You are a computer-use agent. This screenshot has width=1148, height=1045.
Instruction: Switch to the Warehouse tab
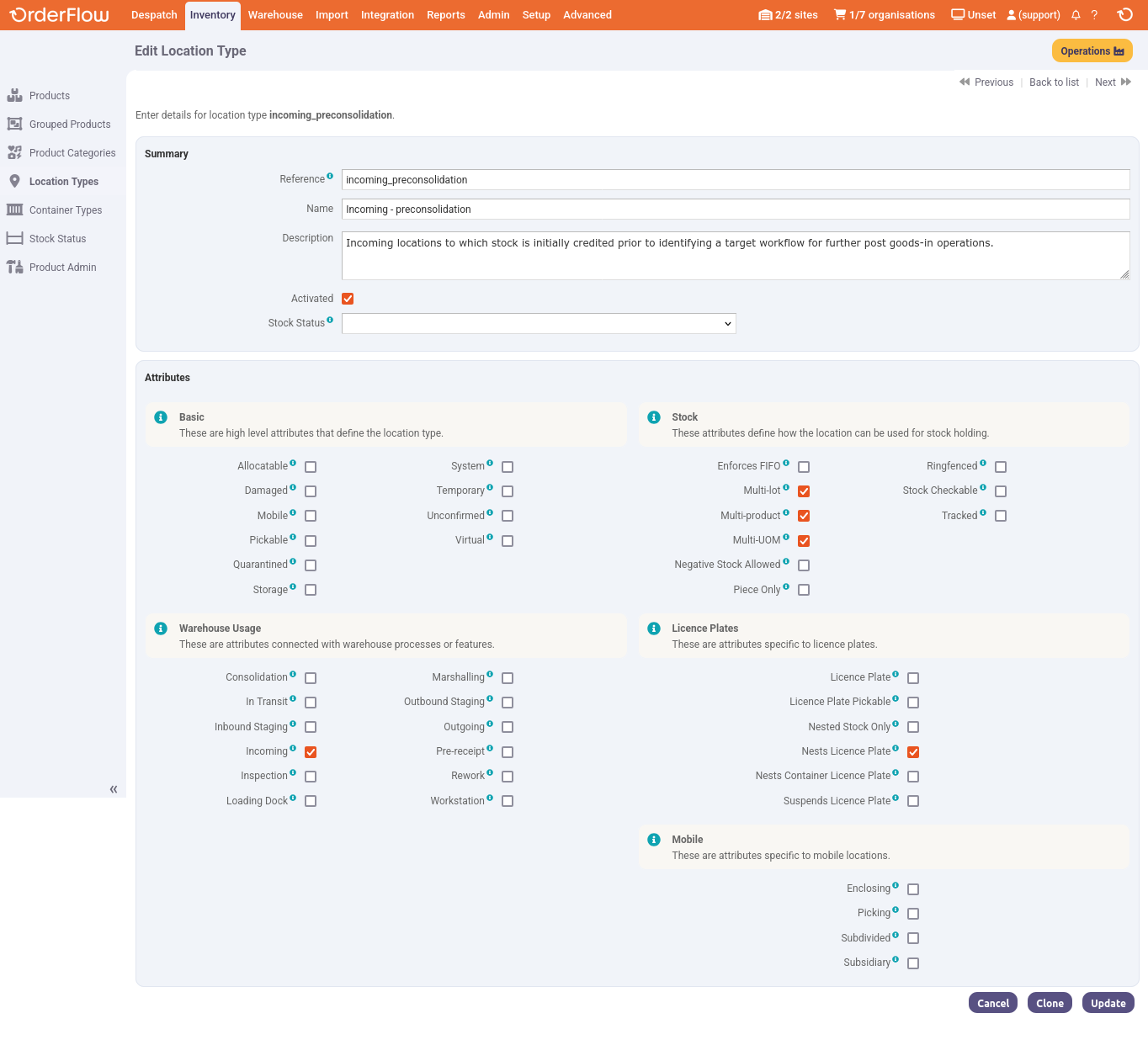(275, 15)
